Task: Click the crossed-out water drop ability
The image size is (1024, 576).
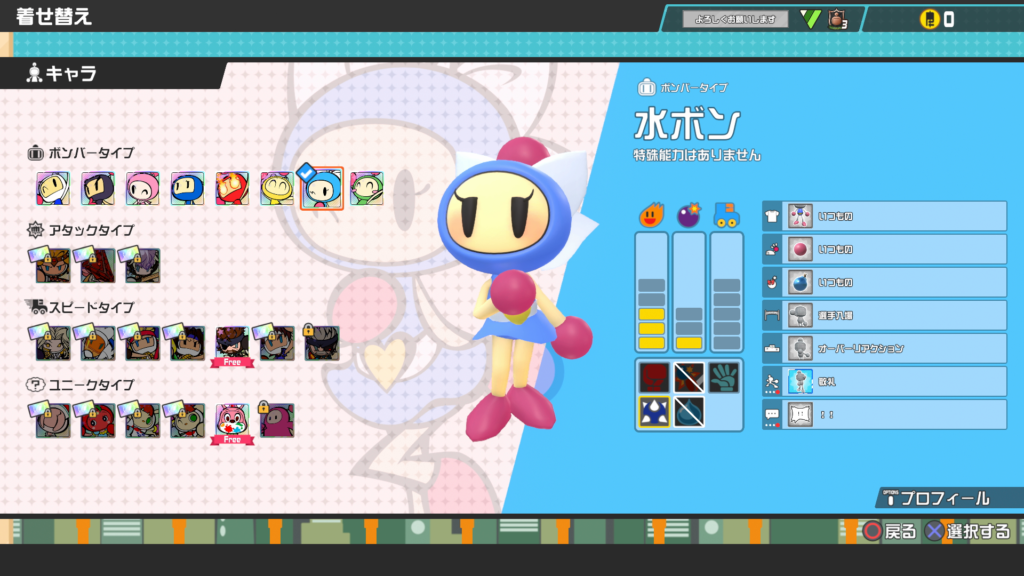Action: (x=689, y=411)
